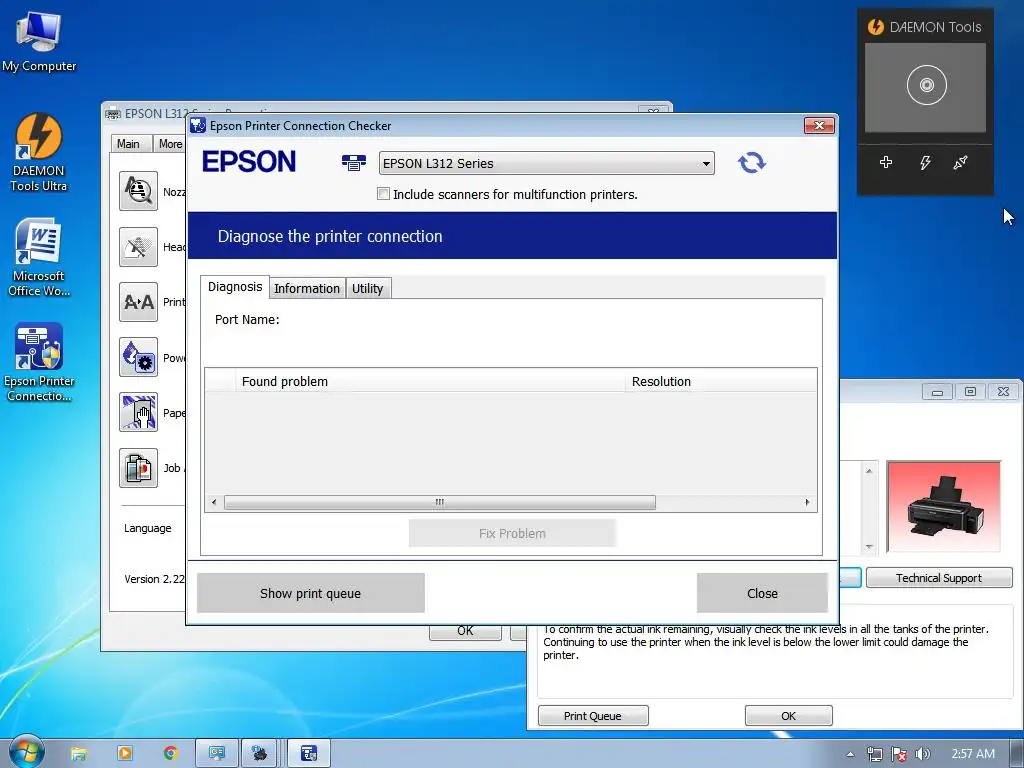Open Epson Printer Connection Checker desktop shortcut
Screen dimensions: 1024x768
pyautogui.click(x=39, y=362)
